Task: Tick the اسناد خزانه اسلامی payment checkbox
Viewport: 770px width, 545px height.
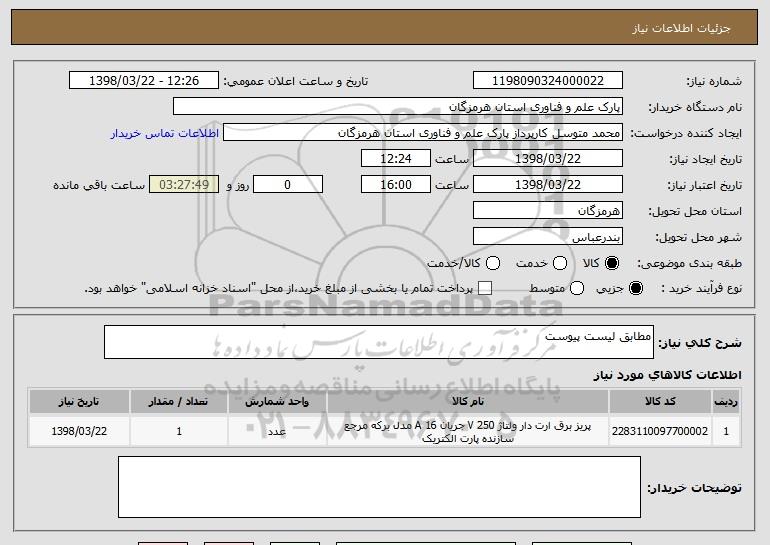Action: coord(485,288)
